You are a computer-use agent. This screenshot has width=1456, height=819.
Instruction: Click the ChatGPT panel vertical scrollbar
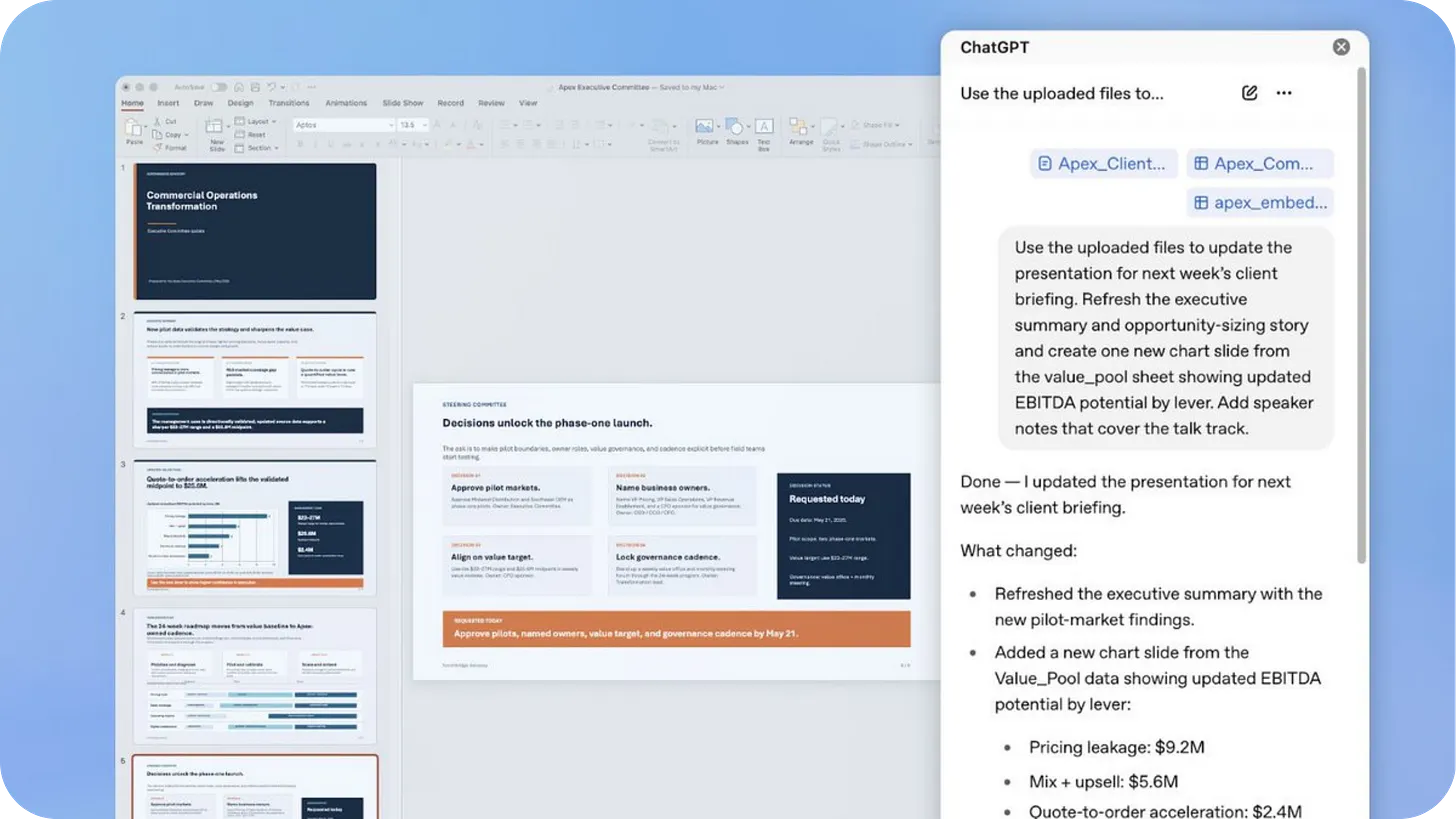pos(1361,314)
